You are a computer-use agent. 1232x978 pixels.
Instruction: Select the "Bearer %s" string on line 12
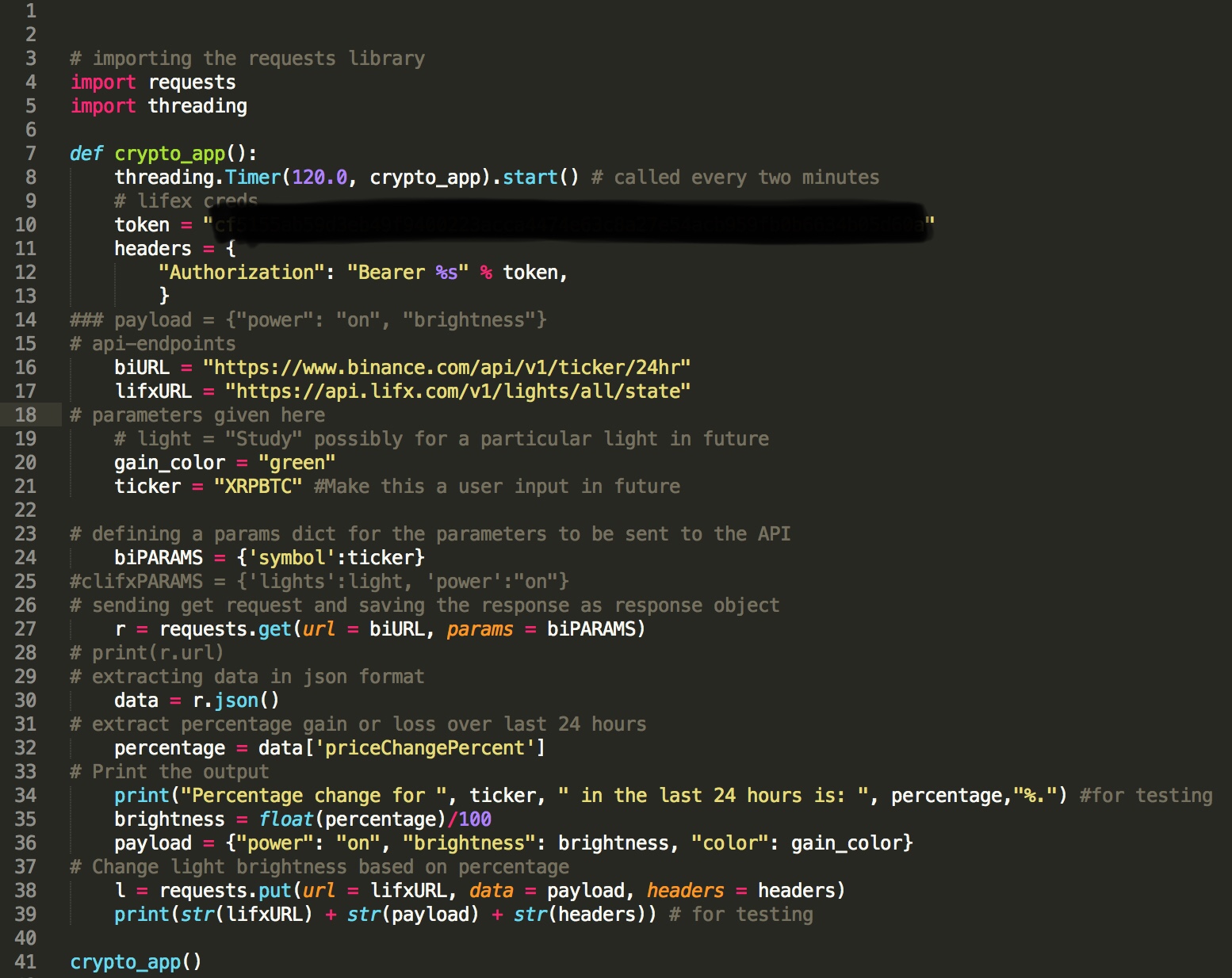(409, 272)
